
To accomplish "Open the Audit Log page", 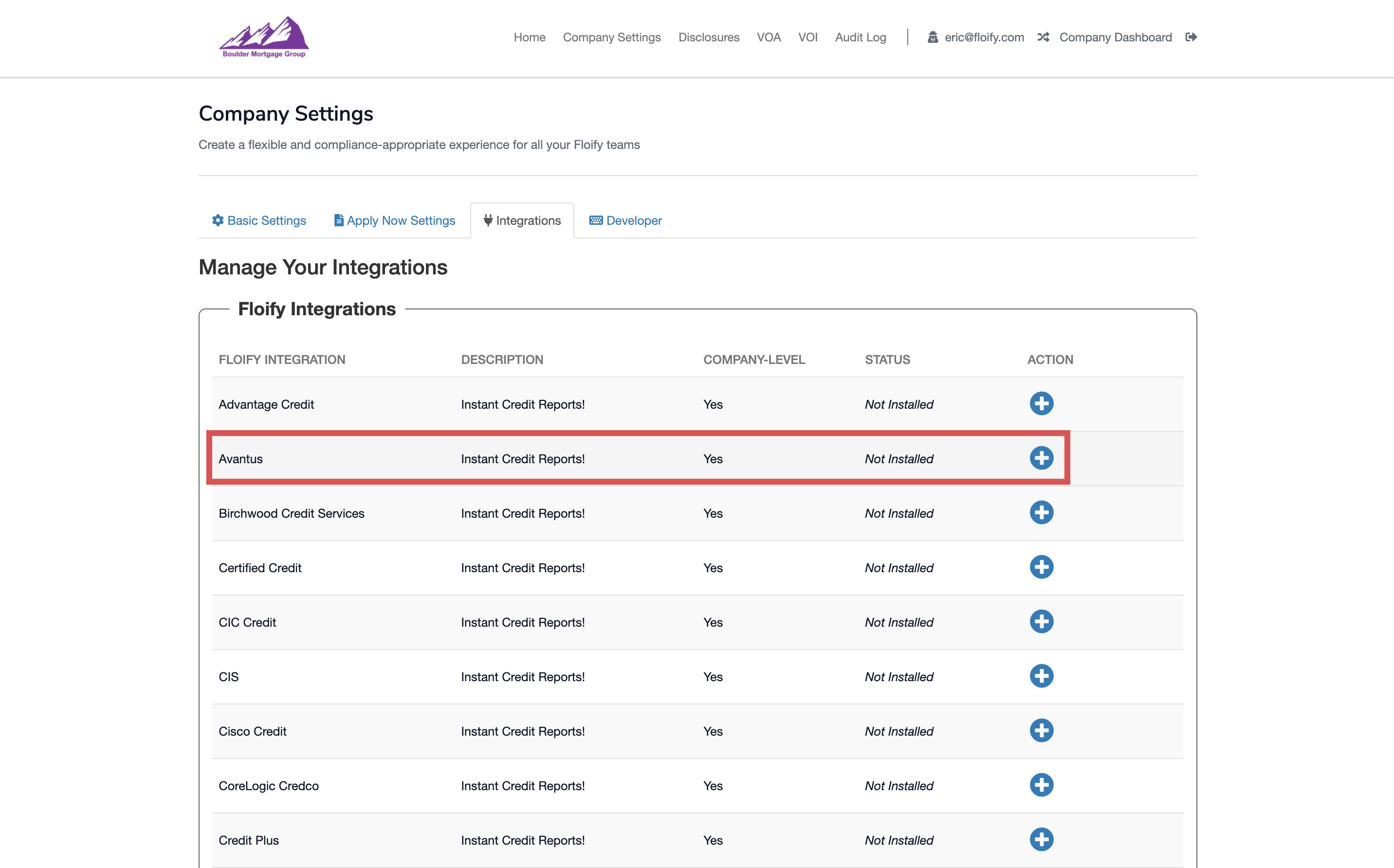I will point(860,37).
